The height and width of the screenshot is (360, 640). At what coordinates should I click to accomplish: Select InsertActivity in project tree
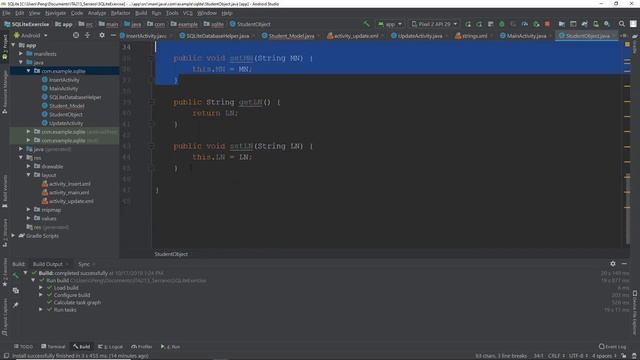tap(64, 80)
